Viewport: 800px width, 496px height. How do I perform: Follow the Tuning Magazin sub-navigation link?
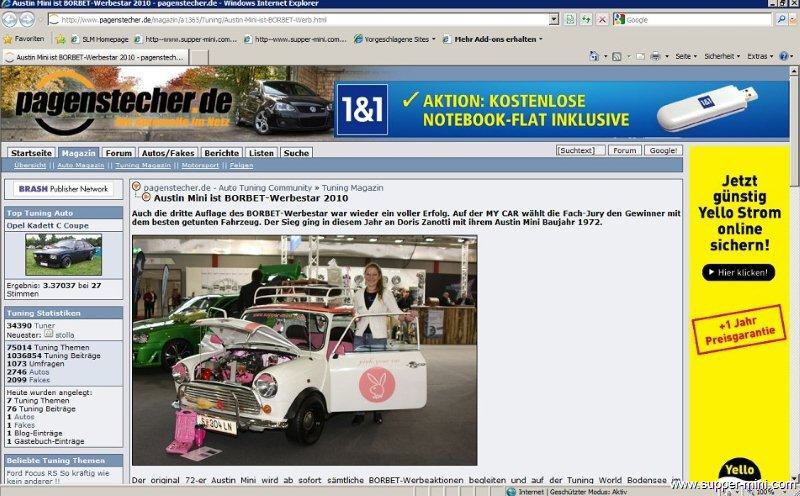point(143,165)
